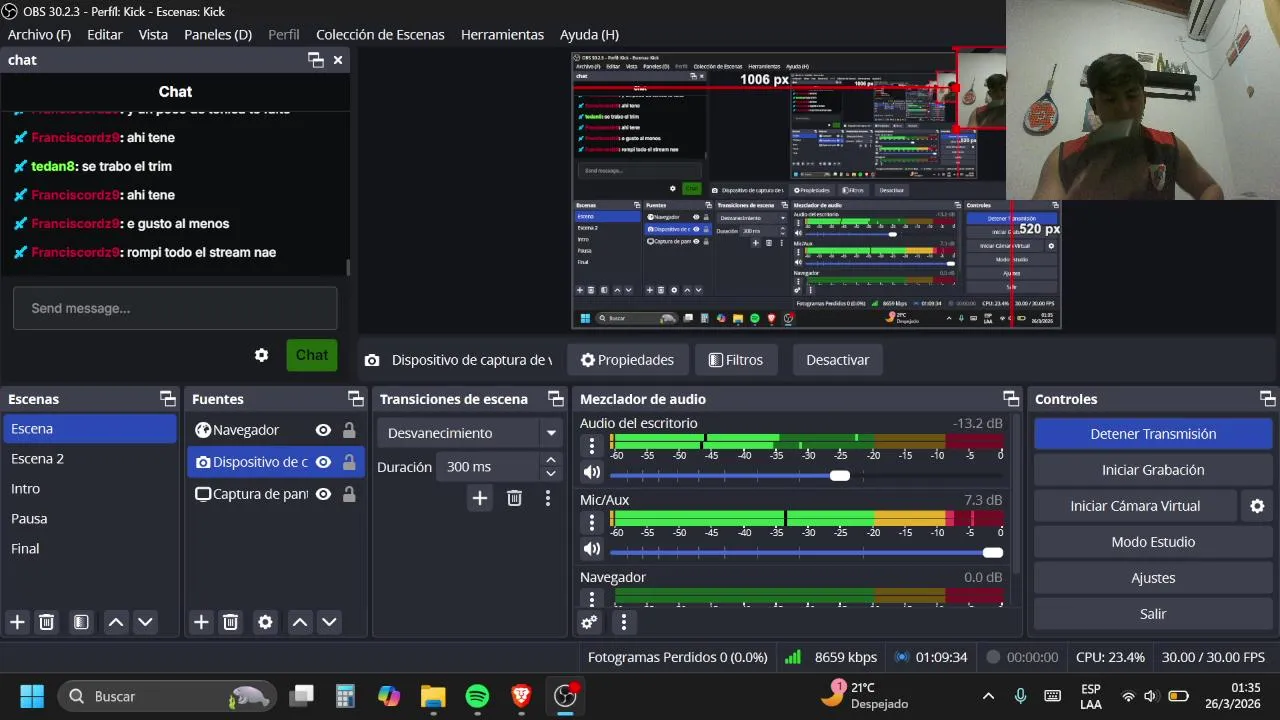Mute Mic/Aux audio
Screen dimensions: 1280x720
592,549
